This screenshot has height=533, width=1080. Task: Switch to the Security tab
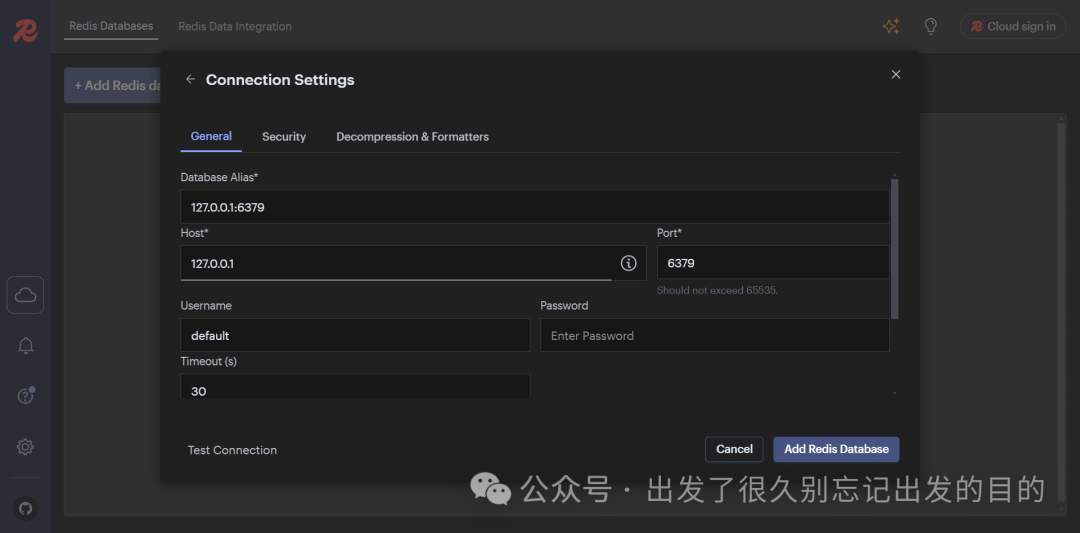pyautogui.click(x=284, y=137)
